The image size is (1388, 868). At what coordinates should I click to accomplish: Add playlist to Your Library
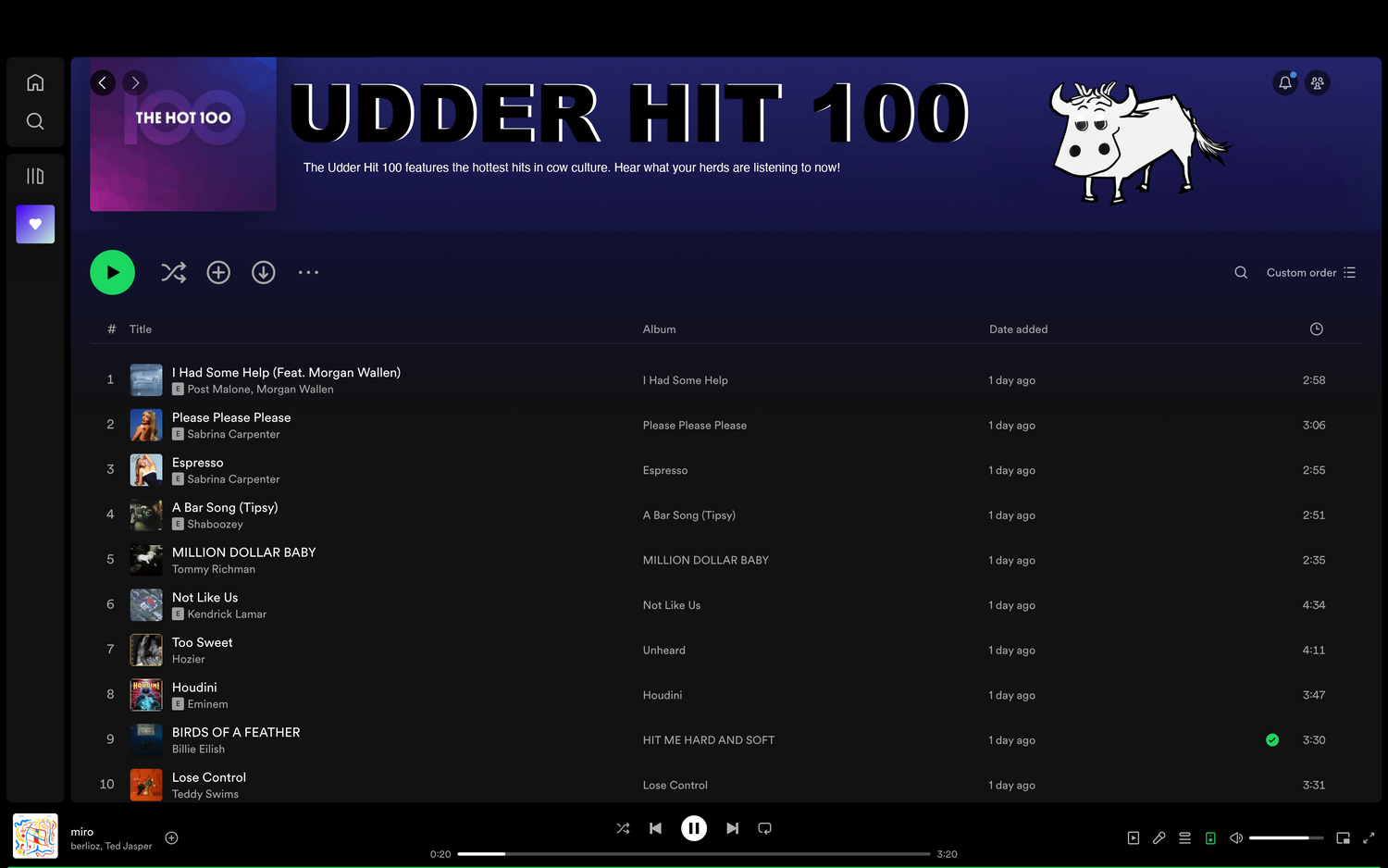click(x=218, y=272)
